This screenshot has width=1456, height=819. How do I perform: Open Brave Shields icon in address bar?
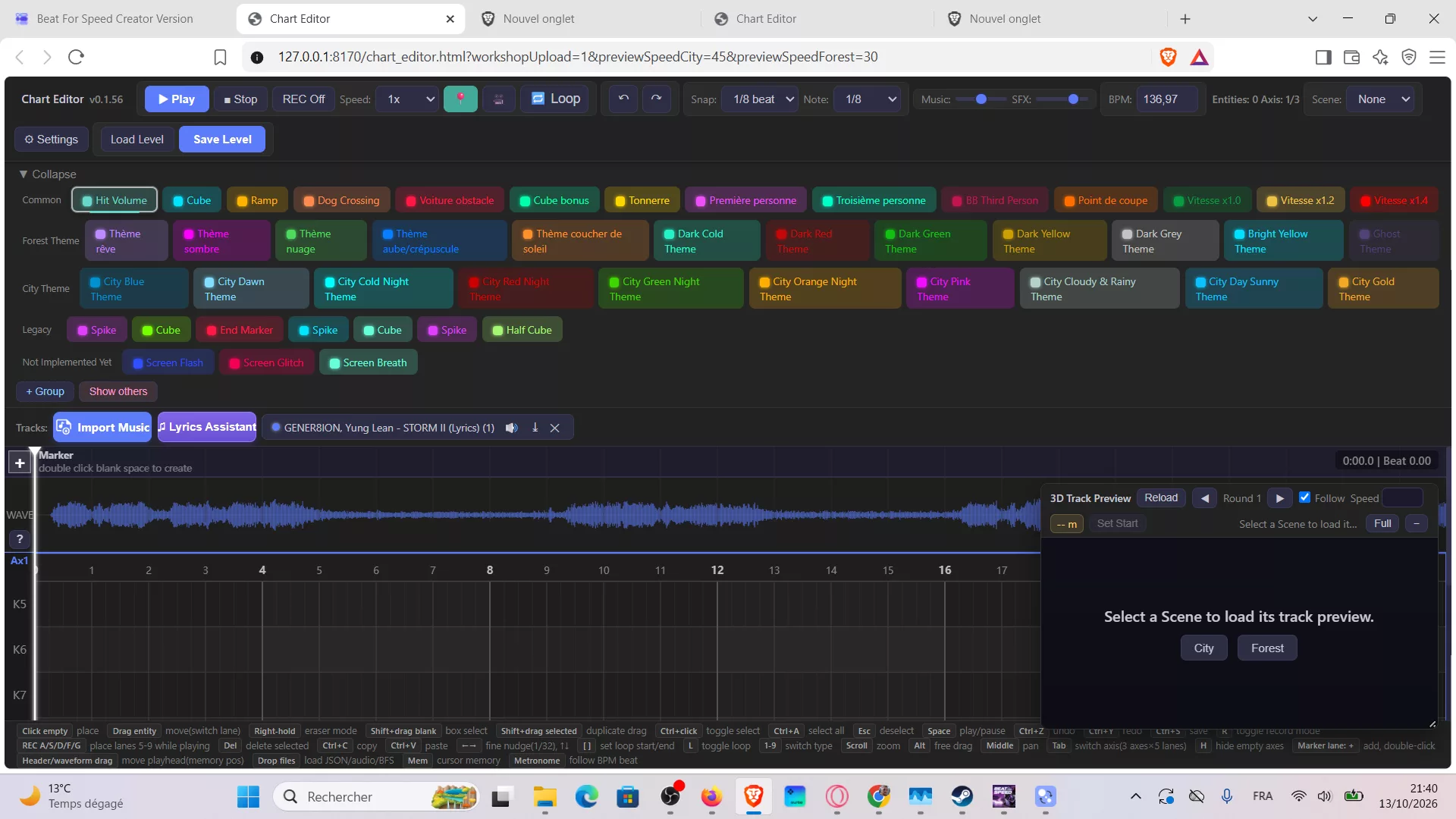[1168, 57]
